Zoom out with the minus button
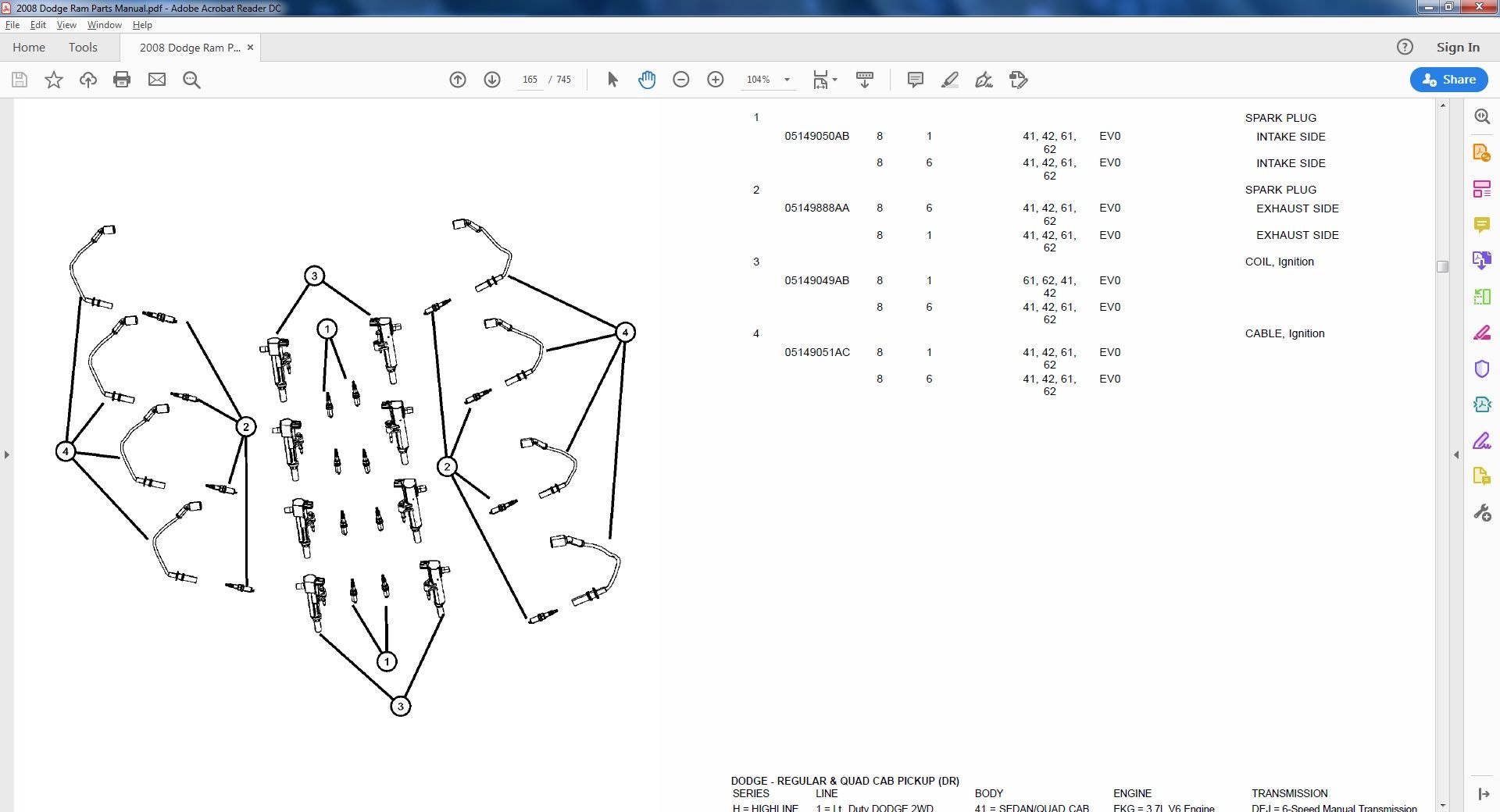Viewport: 1500px width, 812px height. pyautogui.click(x=681, y=80)
